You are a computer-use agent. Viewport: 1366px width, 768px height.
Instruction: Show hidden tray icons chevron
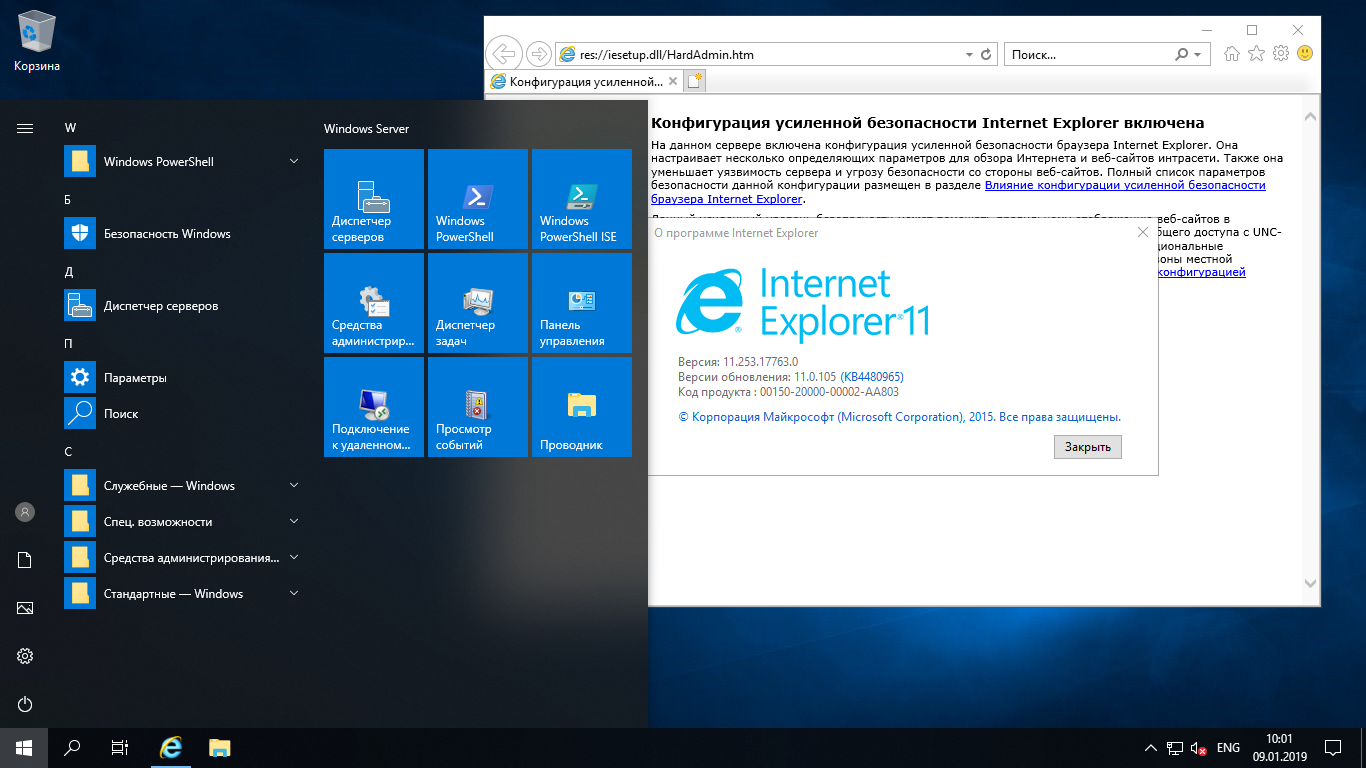(x=1152, y=748)
